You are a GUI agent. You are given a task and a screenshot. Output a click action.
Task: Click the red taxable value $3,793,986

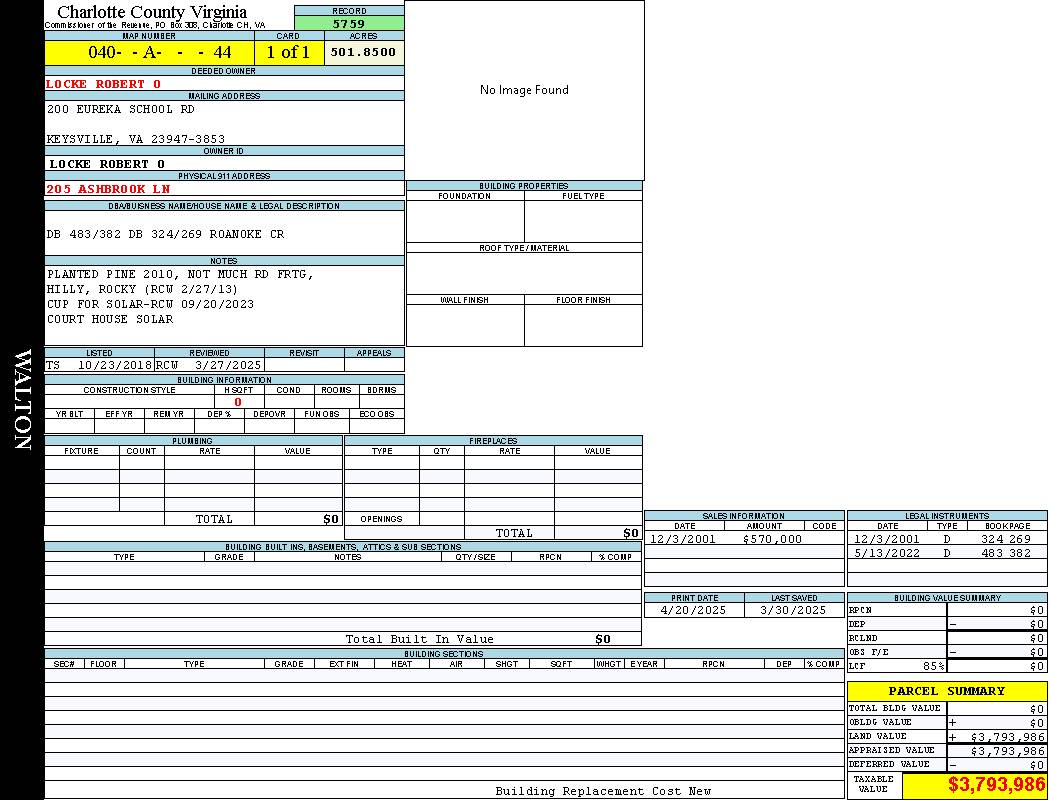pos(996,785)
